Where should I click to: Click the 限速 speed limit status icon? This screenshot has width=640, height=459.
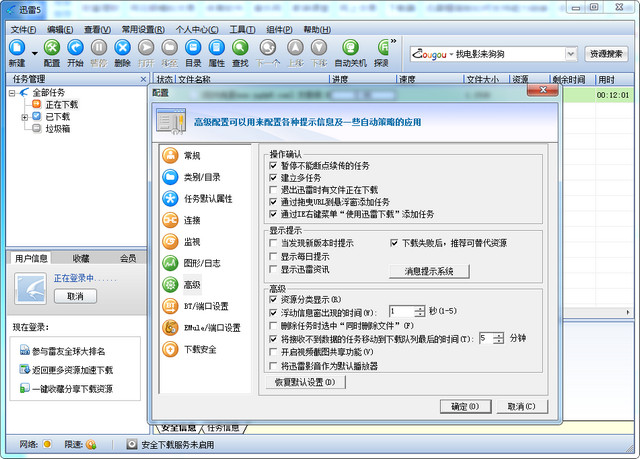[91, 444]
